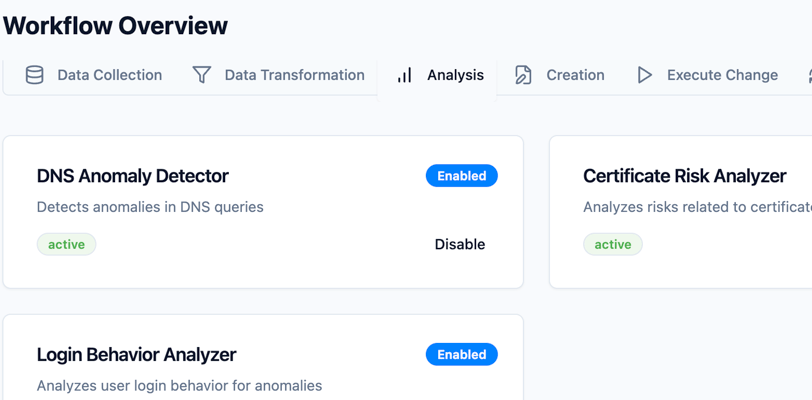Click the active status badge under DNS Anomaly Detector
Screen dimensions: 812x400
pyautogui.click(x=66, y=244)
